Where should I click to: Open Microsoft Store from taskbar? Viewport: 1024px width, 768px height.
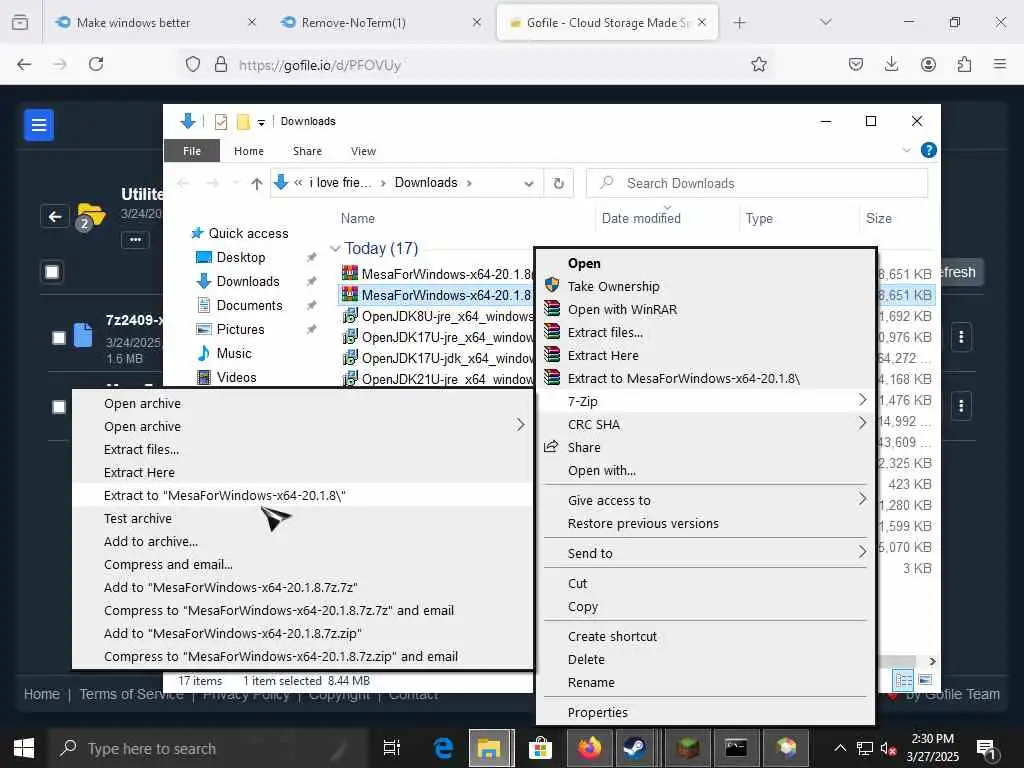(540, 748)
